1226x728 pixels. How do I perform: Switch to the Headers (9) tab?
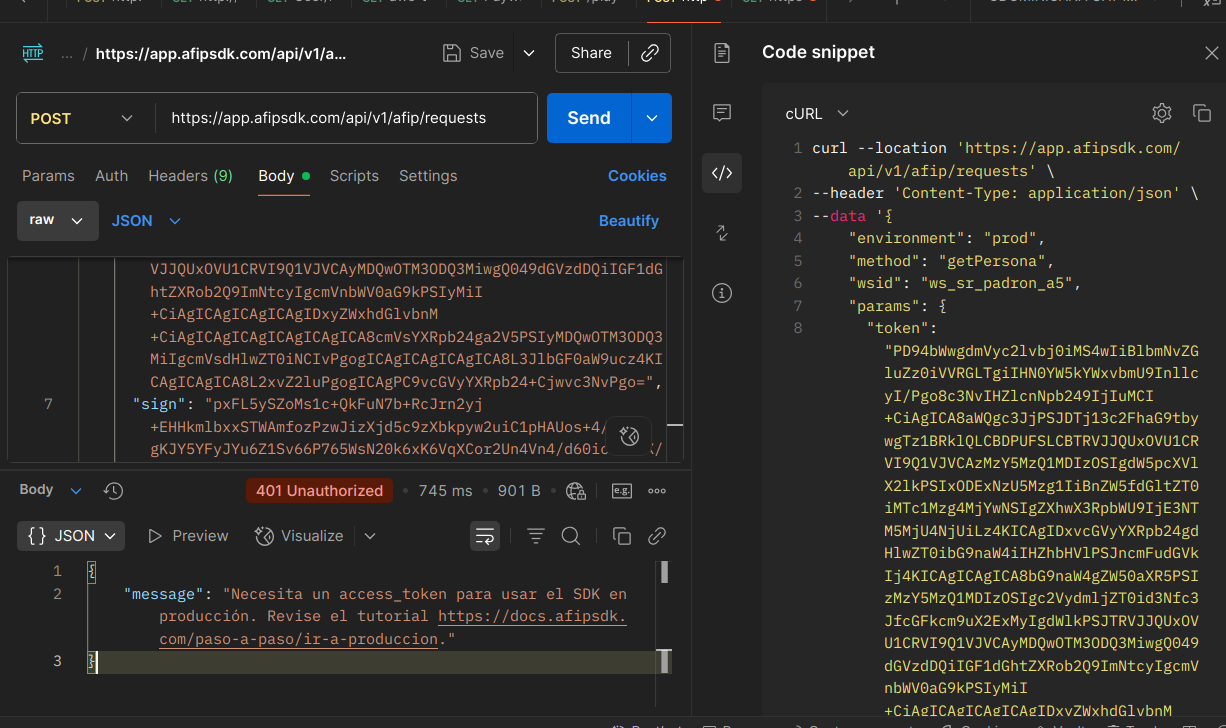click(x=190, y=176)
